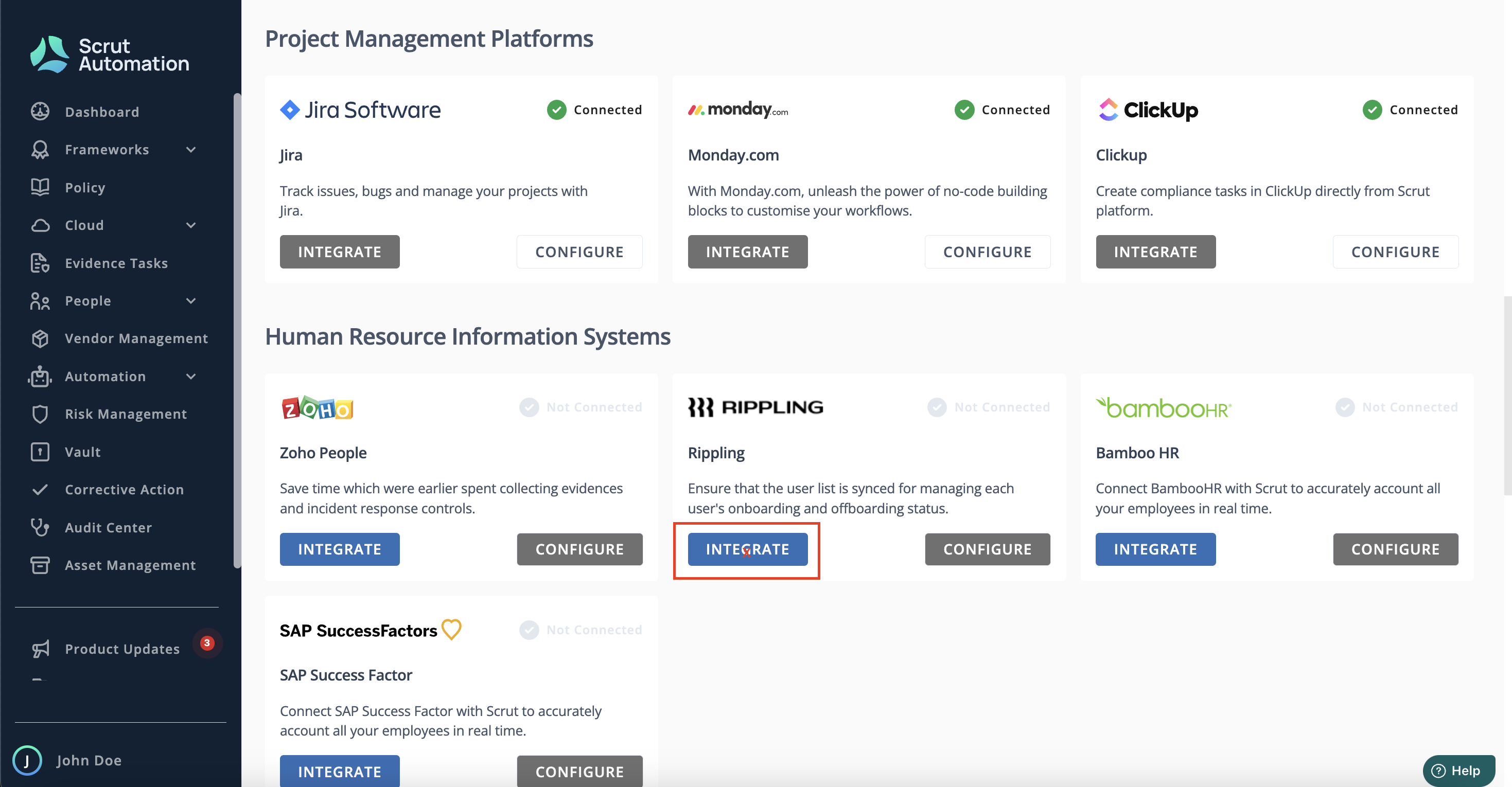Open the John Doe profile name
Image resolution: width=1512 pixels, height=787 pixels.
point(89,761)
